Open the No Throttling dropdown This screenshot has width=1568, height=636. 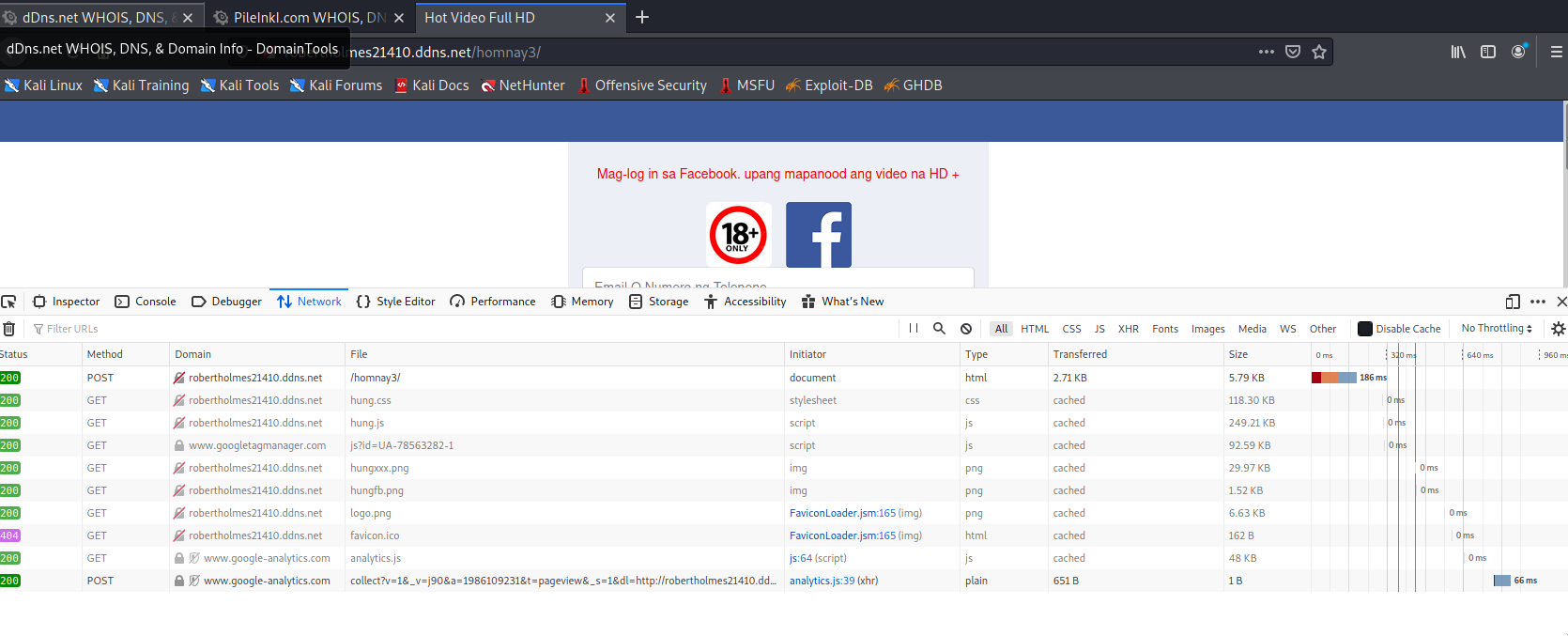point(1497,329)
